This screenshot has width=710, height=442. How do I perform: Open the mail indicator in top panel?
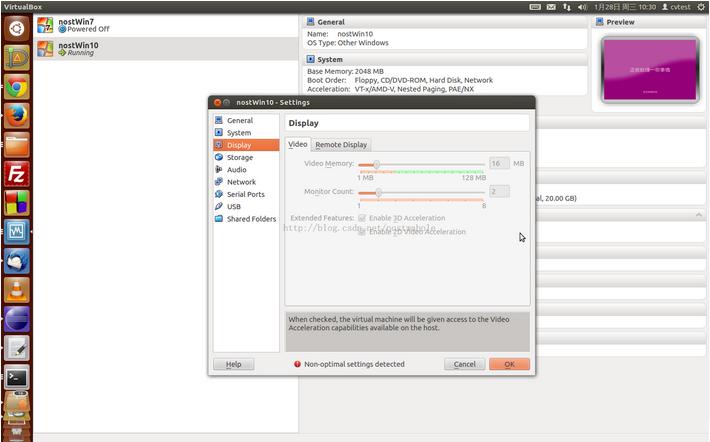[551, 7]
